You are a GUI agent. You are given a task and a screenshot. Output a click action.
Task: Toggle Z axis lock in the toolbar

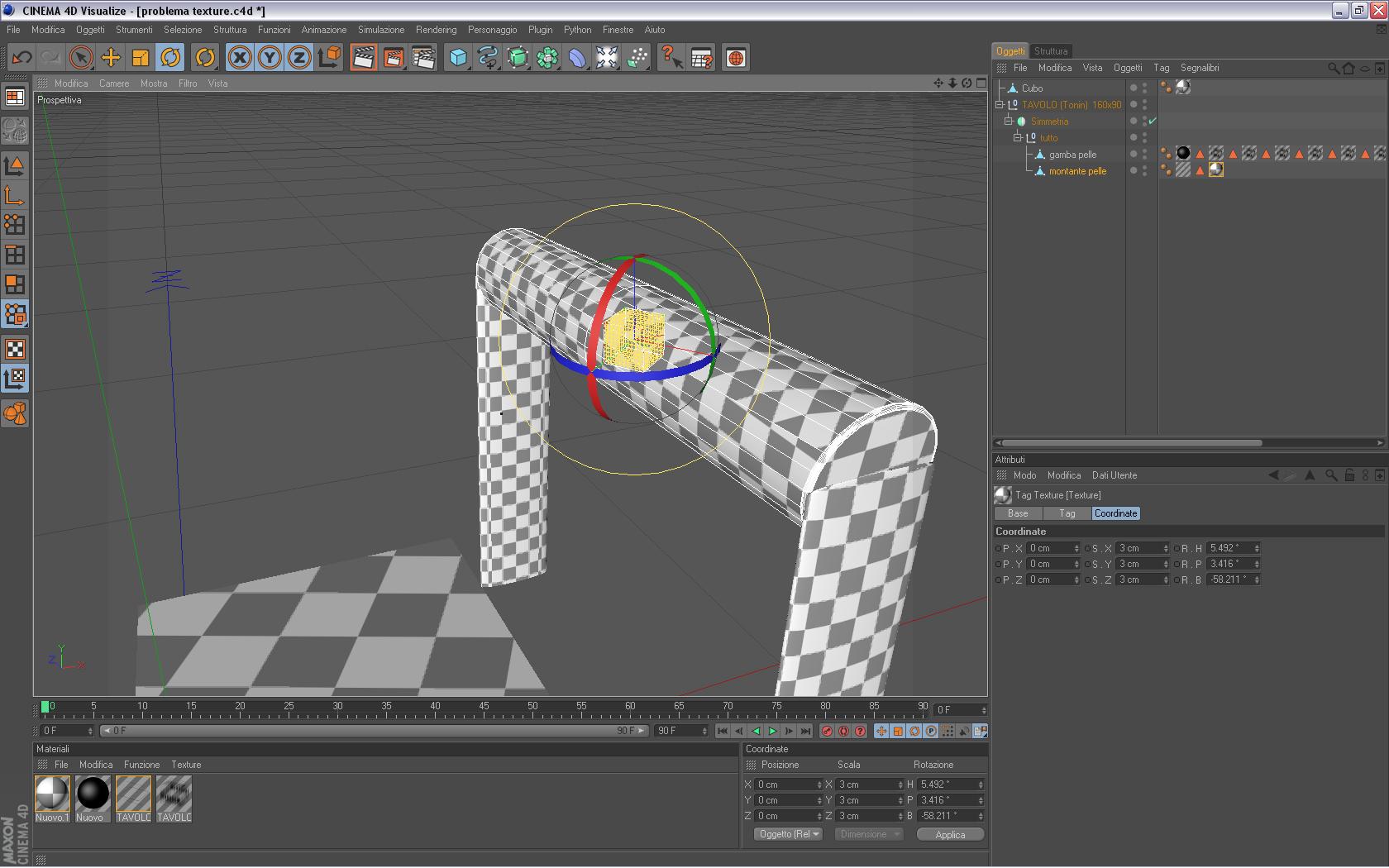pos(299,57)
